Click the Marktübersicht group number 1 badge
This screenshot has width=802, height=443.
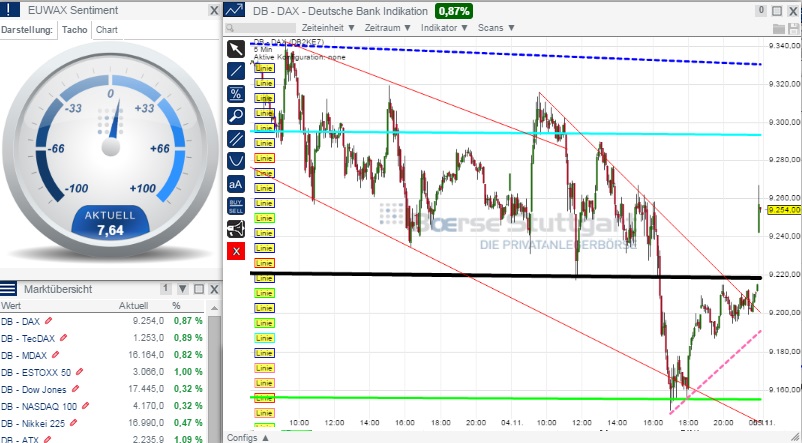[x=165, y=289]
